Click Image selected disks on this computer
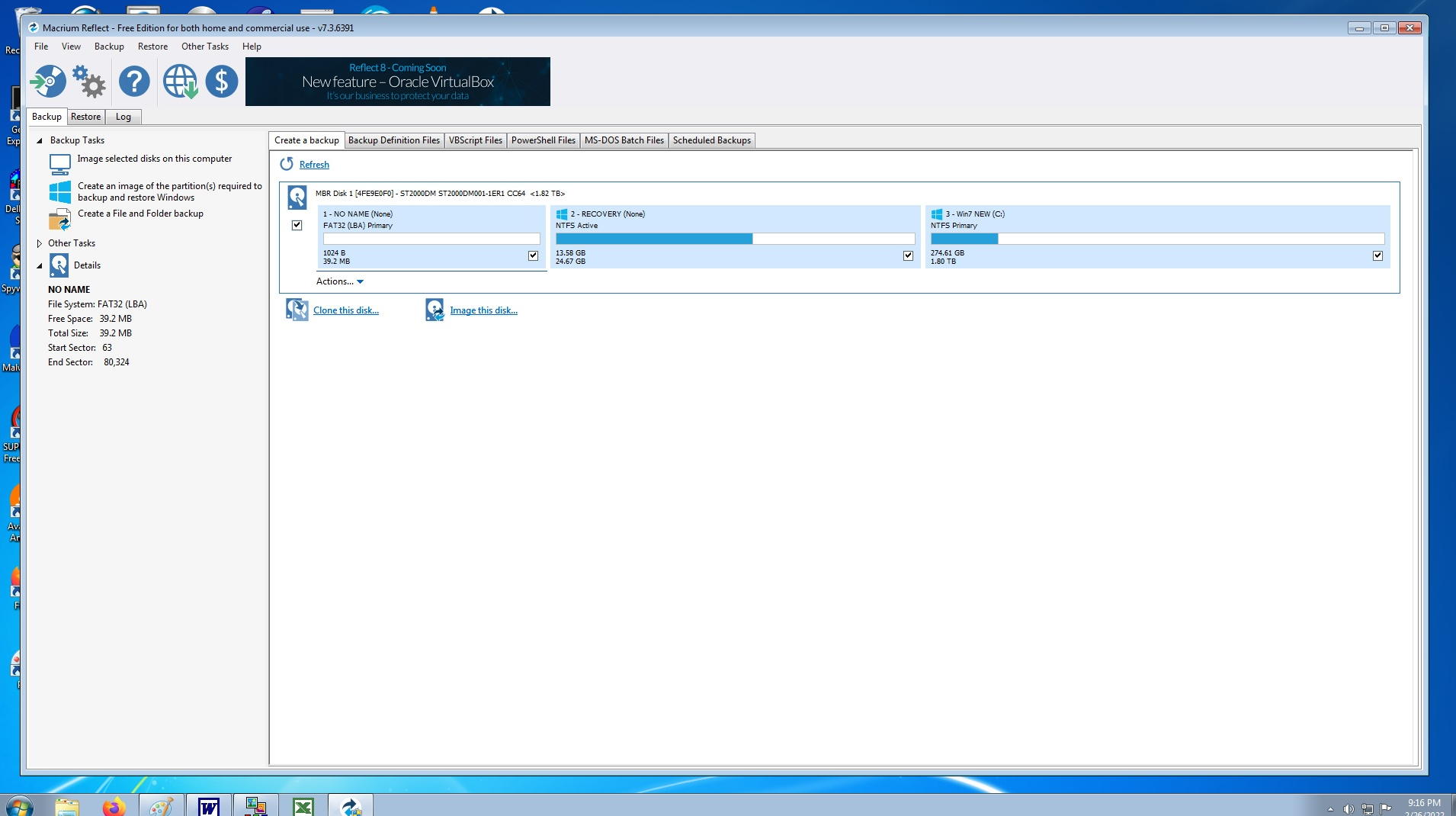This screenshot has height=816, width=1456. [x=155, y=159]
